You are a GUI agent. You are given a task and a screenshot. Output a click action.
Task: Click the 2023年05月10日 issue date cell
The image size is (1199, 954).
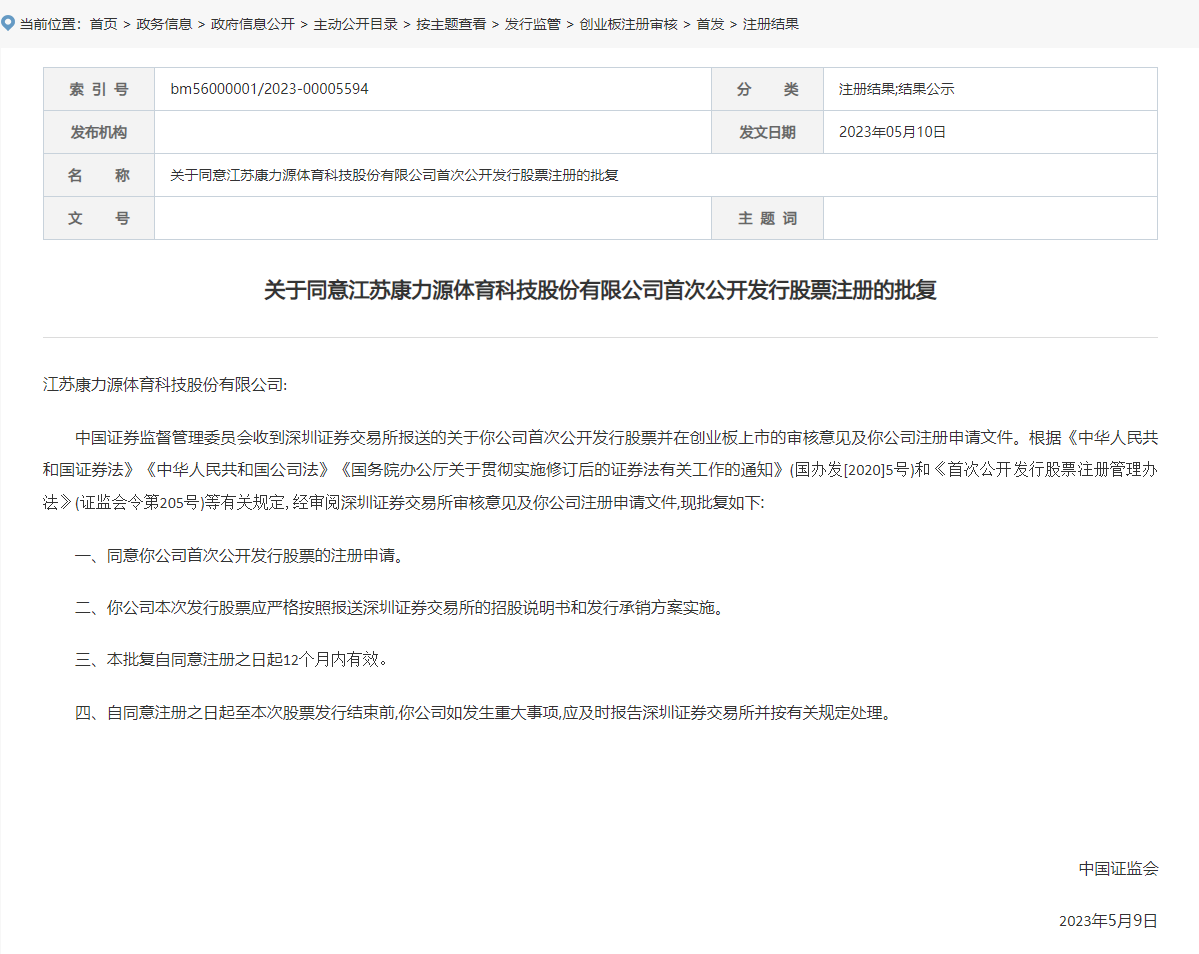tap(892, 132)
